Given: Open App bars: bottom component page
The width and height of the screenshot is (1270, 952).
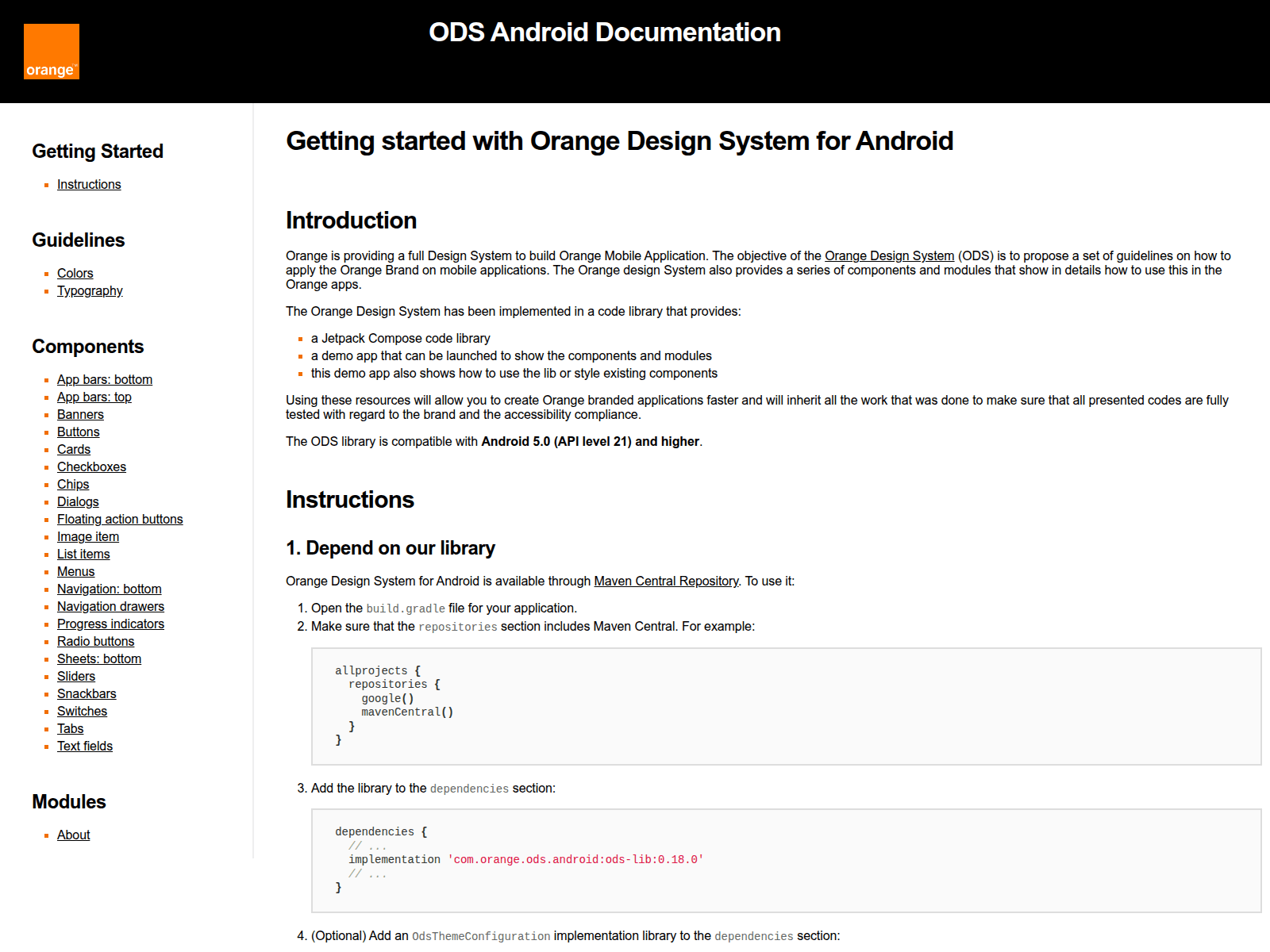Looking at the screenshot, I should 105,379.
